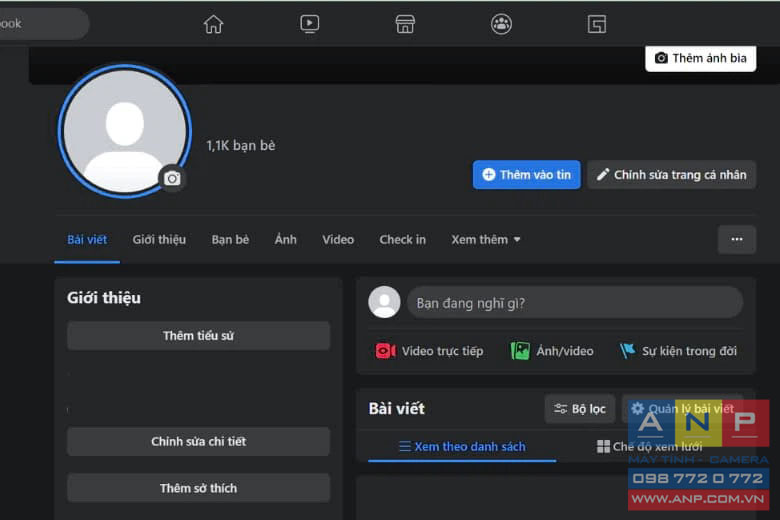Select Chế độ xem lưới grid view

coord(650,447)
